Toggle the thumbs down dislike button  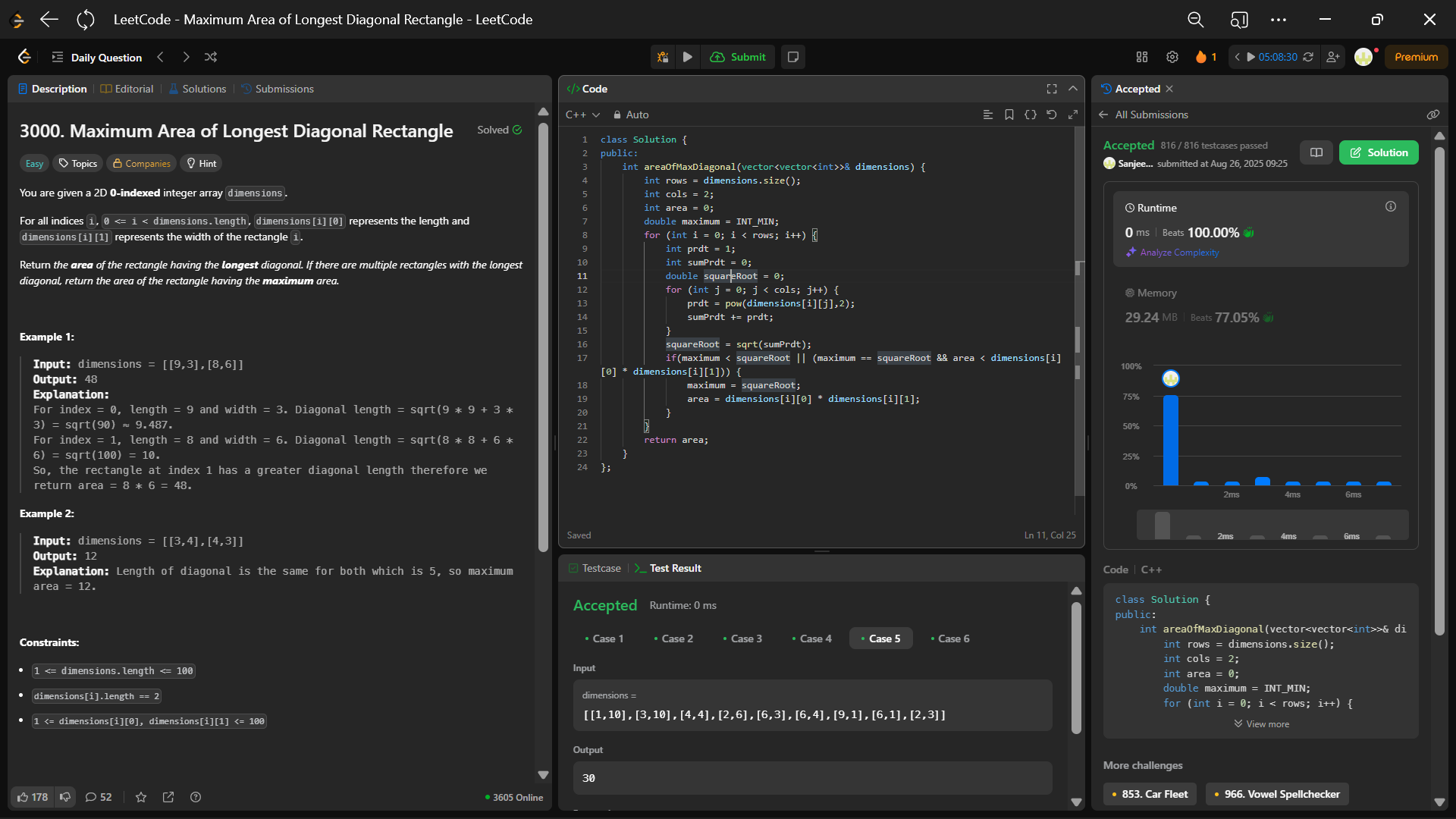coord(65,797)
